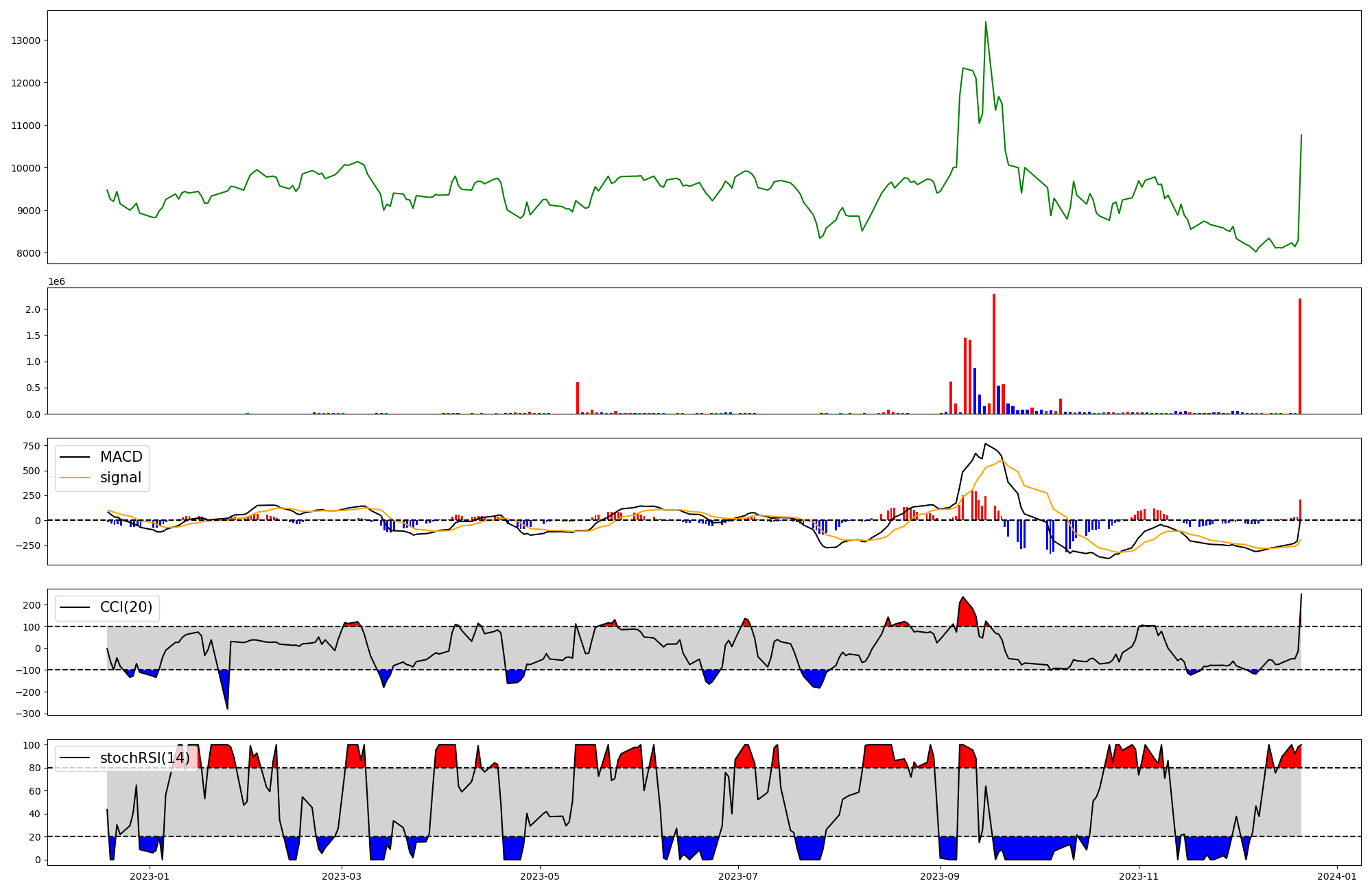Click the 750 tick on MACD axis
This screenshot has width=1372, height=892.
[x=30, y=446]
